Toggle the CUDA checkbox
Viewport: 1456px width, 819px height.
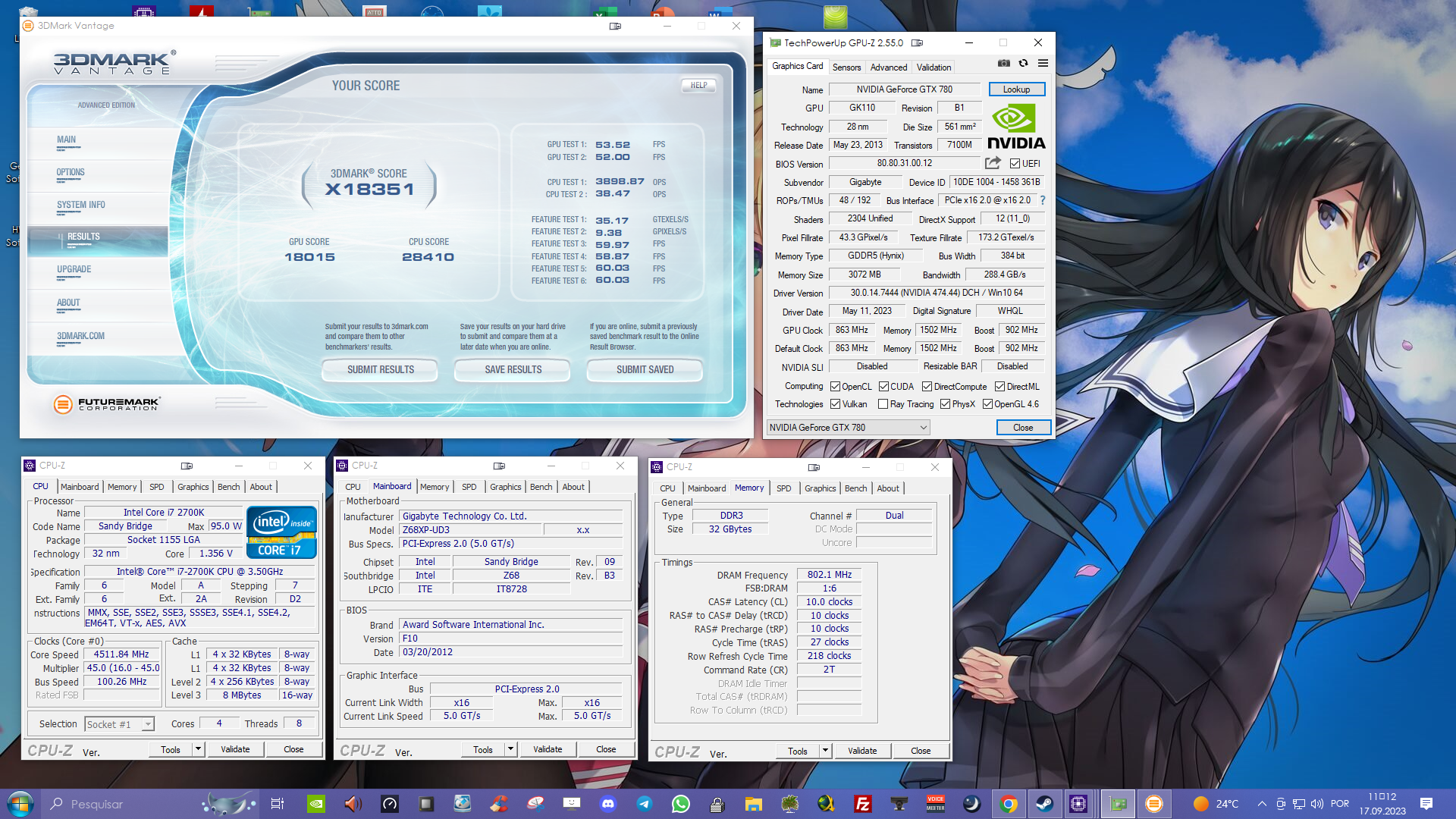click(883, 387)
